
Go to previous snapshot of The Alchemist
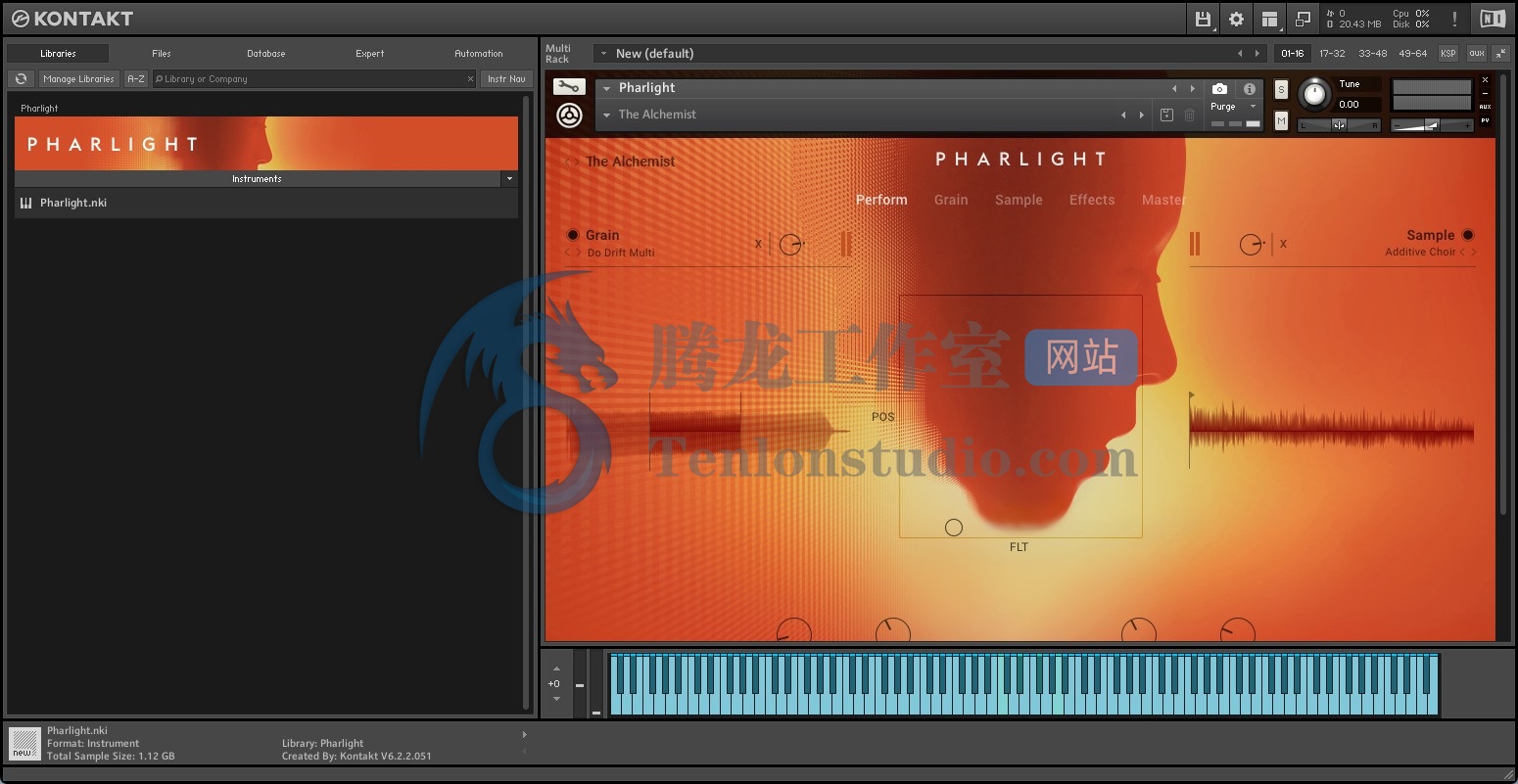(1123, 115)
